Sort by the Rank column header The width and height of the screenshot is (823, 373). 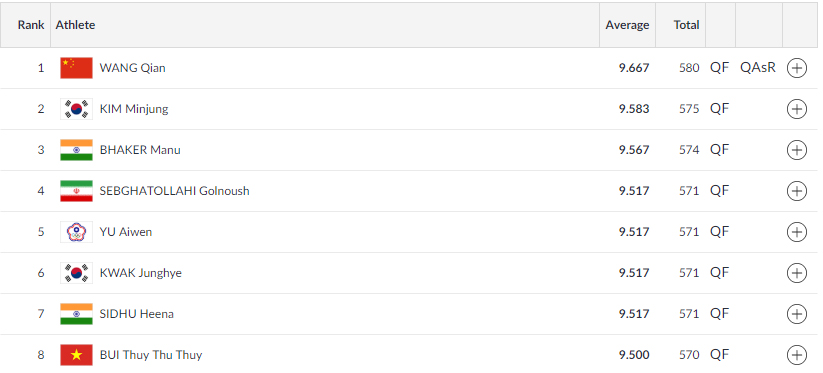coord(30,25)
